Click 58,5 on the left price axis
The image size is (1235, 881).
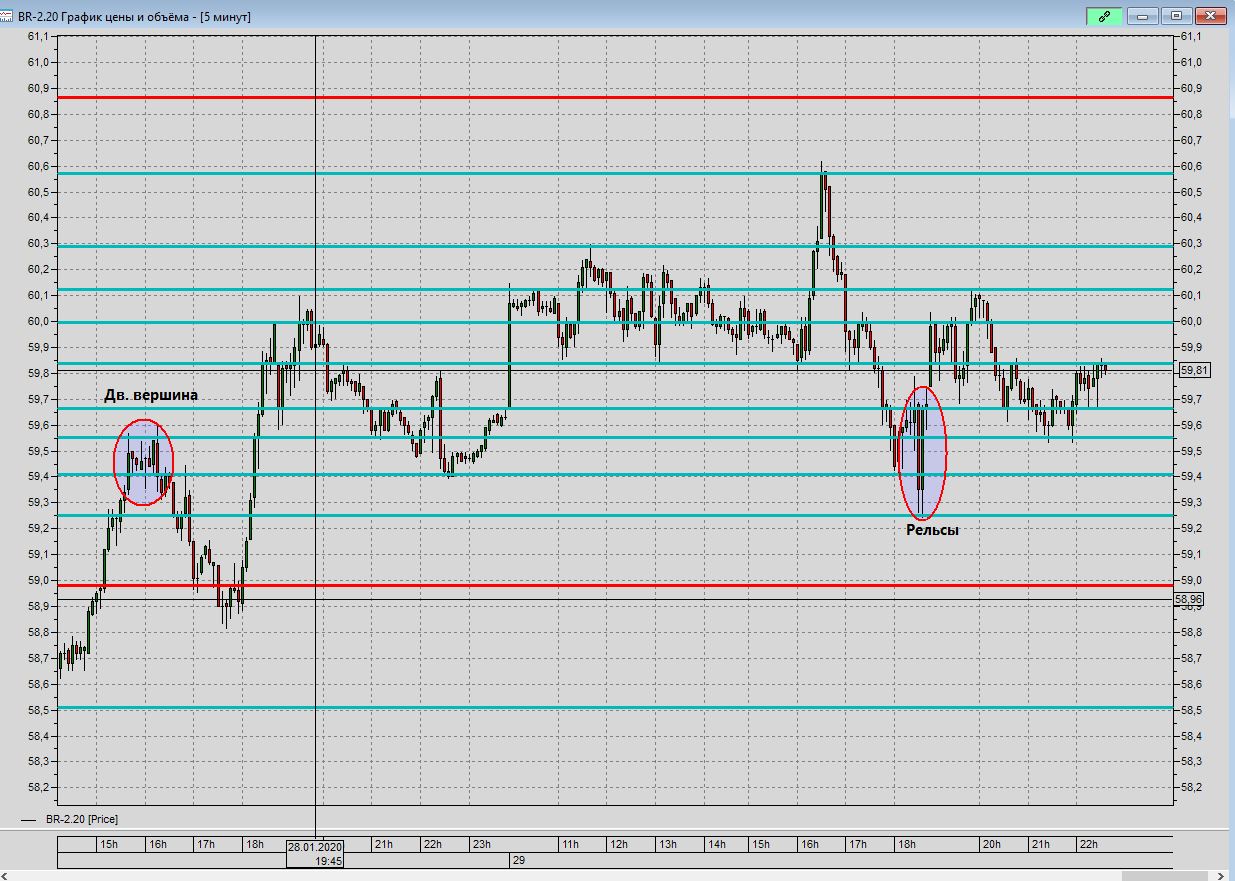(x=38, y=710)
